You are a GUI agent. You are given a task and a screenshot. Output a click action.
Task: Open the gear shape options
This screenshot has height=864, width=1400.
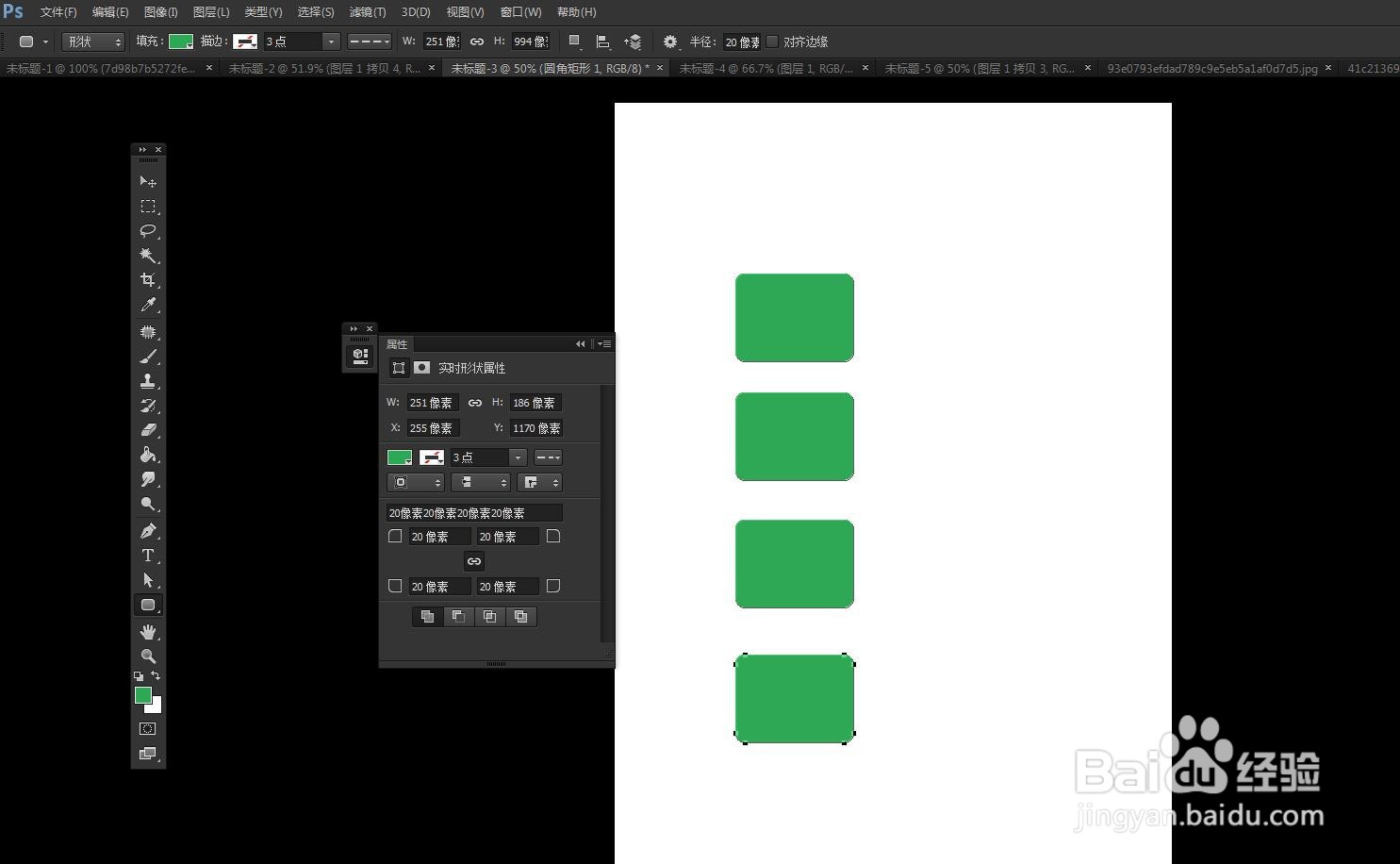point(670,42)
